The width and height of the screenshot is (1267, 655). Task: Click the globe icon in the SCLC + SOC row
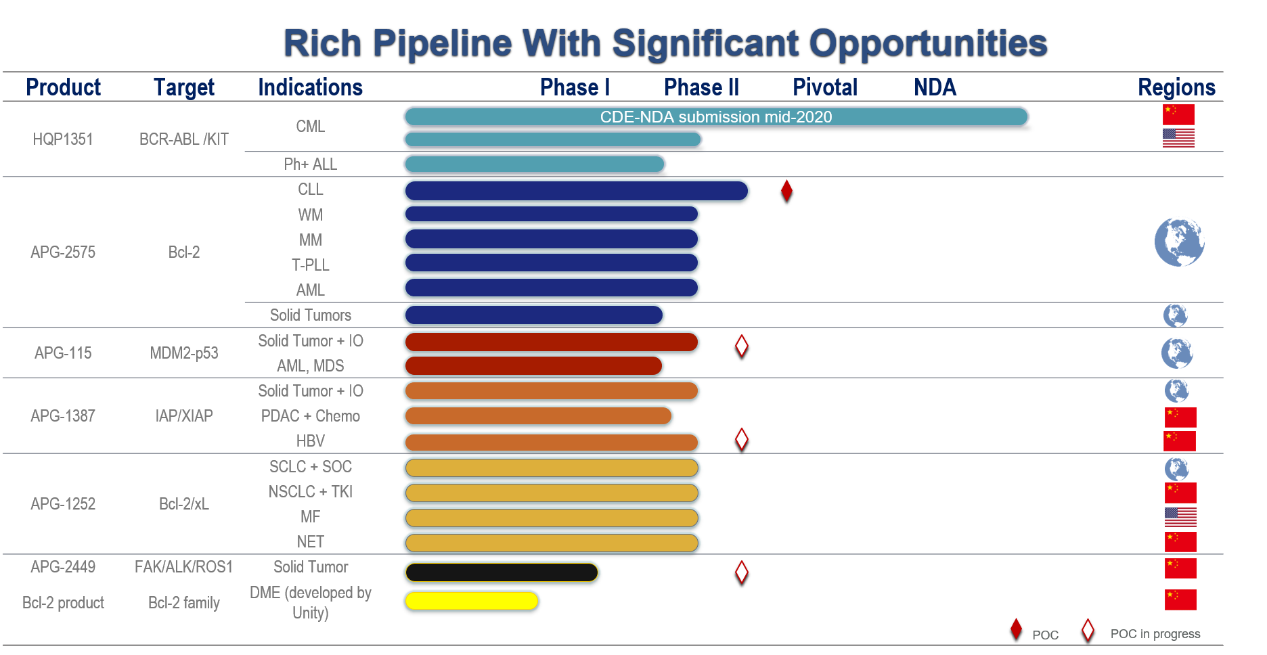coord(1177,468)
